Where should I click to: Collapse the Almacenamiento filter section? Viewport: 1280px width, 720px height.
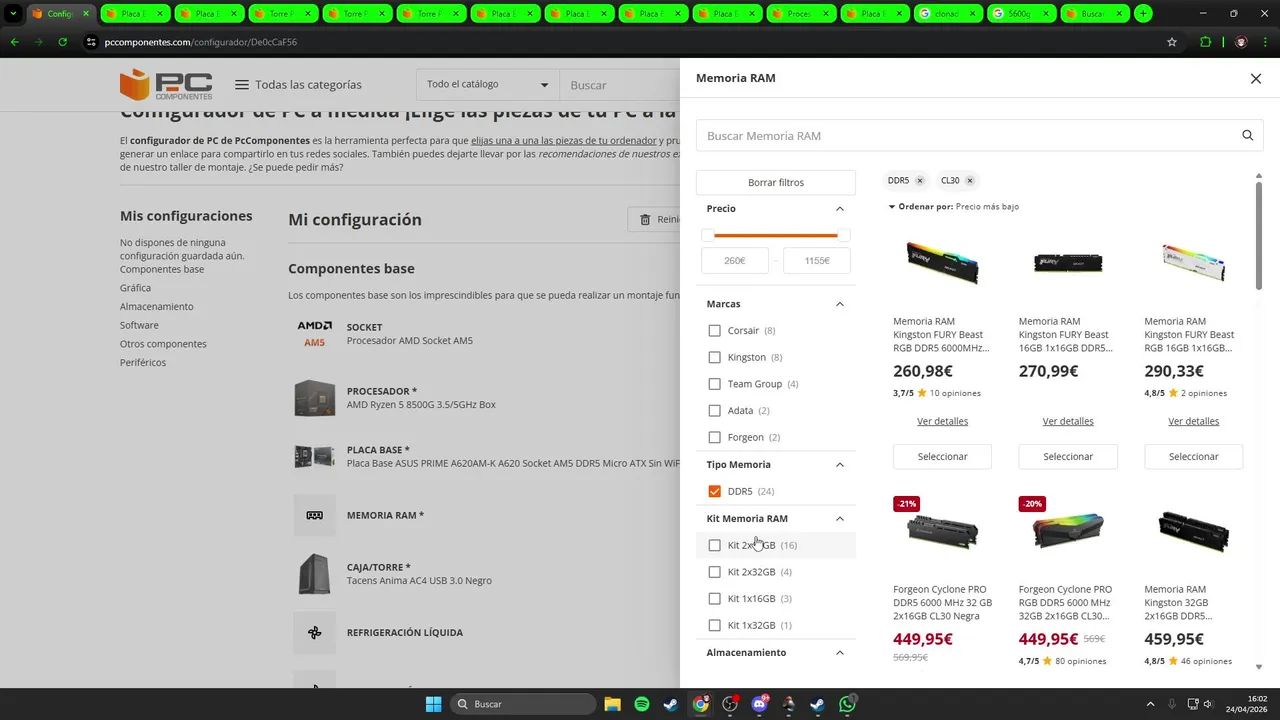tap(839, 653)
